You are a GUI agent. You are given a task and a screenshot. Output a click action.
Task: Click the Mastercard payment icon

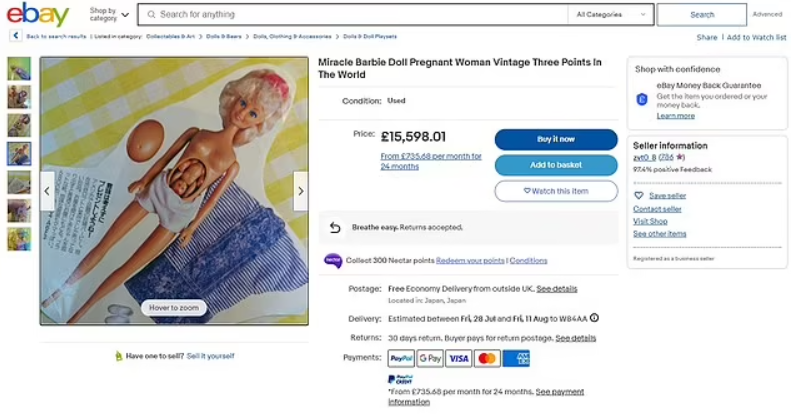pos(487,358)
